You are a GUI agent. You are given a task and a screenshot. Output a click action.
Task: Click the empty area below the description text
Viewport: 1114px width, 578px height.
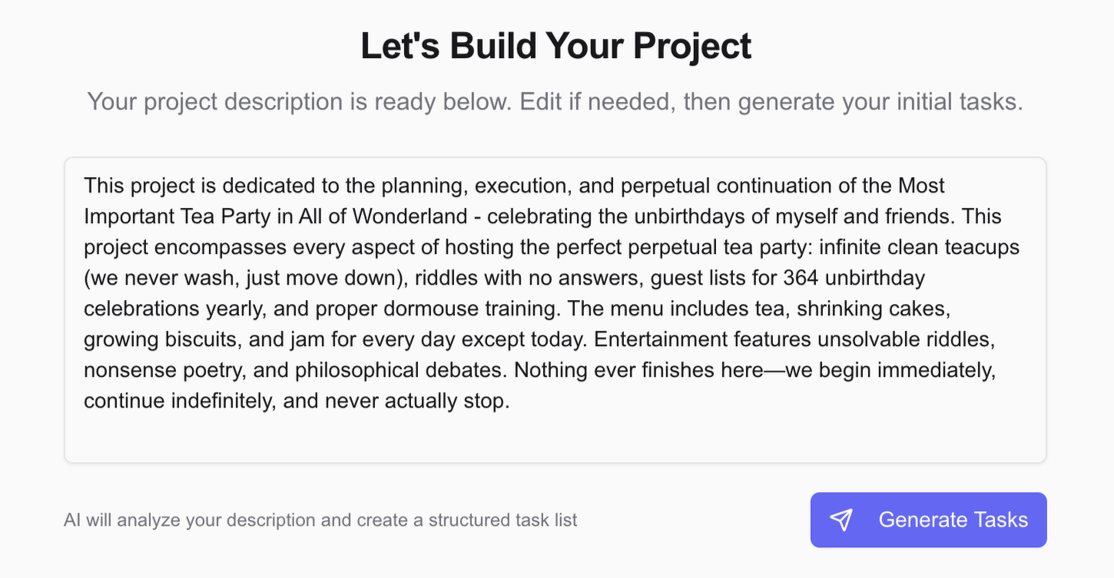click(555, 438)
